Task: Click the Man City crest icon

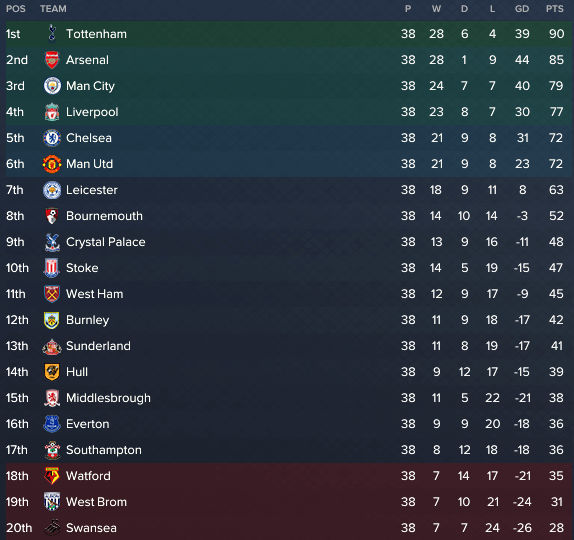Action: click(52, 86)
